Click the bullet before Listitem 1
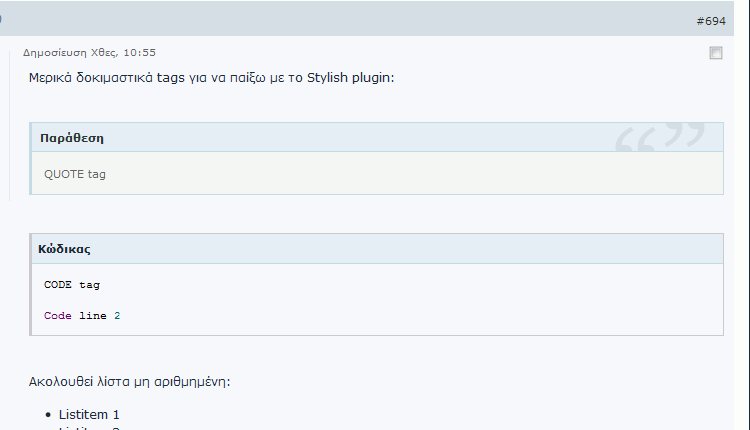This screenshot has width=750, height=430. (x=48, y=415)
